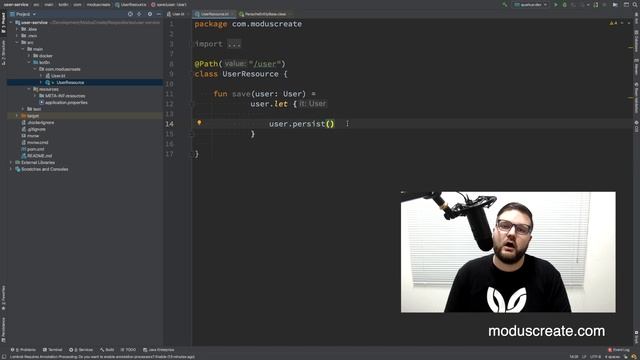Viewport: 640px width, 360px height.
Task: Expand the .mvn folder arrow
Action: click(x=17, y=36)
